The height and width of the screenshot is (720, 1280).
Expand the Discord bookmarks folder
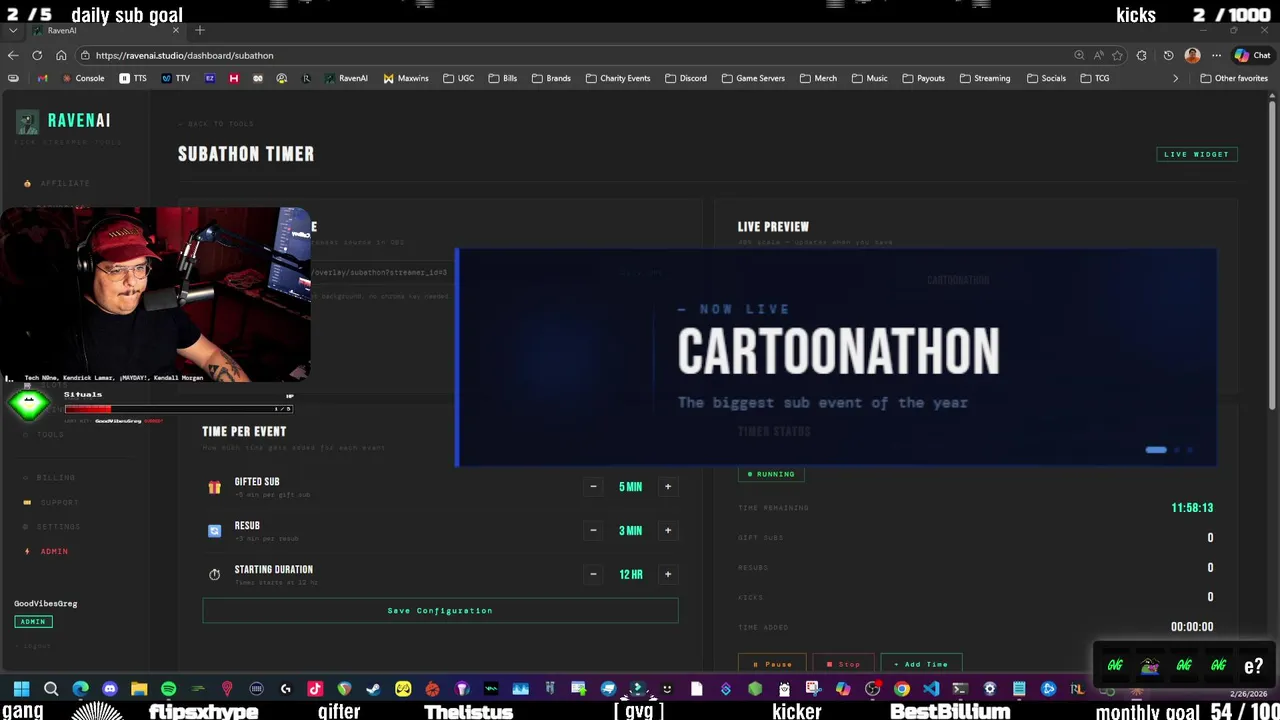[x=686, y=78]
